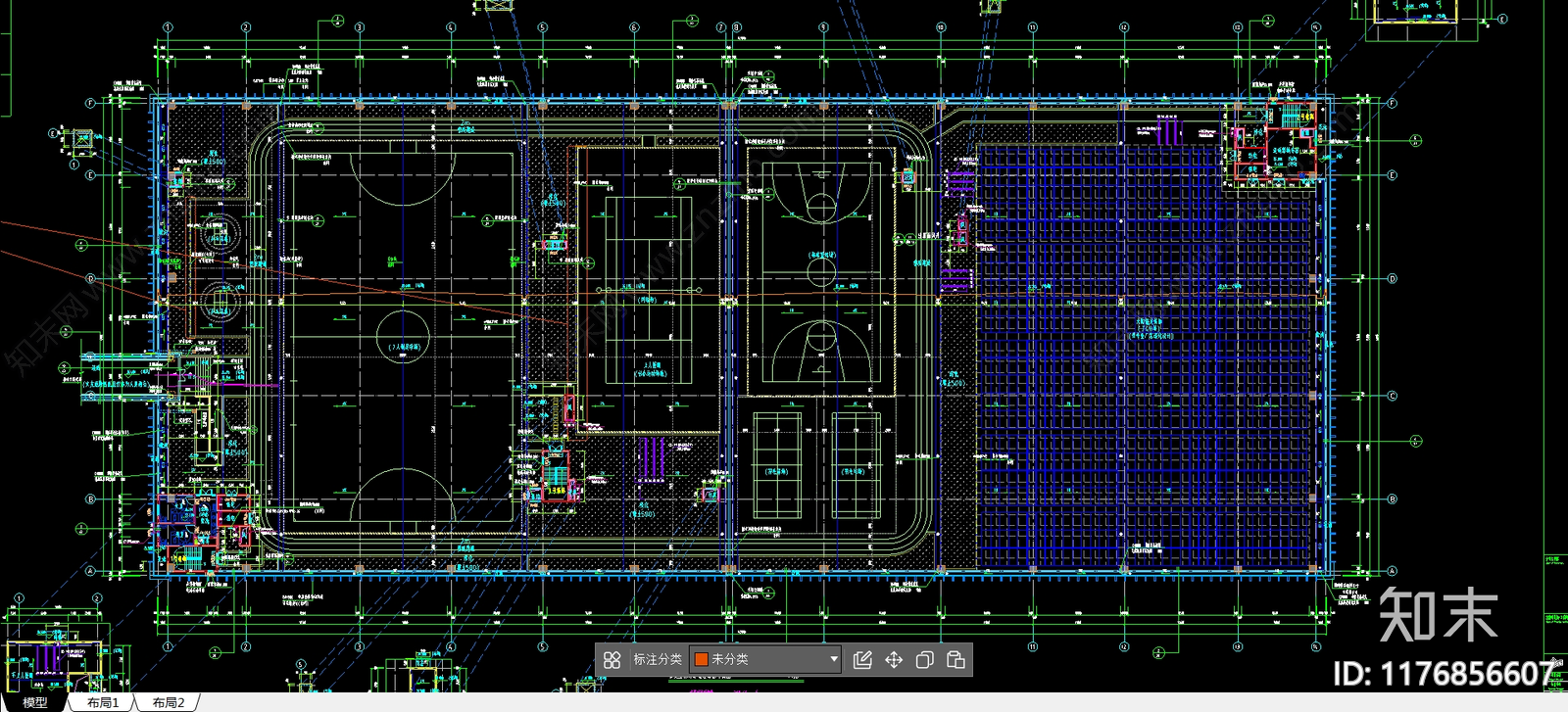Image resolution: width=1568 pixels, height=712 pixels.
Task: Switch to the 布局1 layout tab
Action: 102,702
